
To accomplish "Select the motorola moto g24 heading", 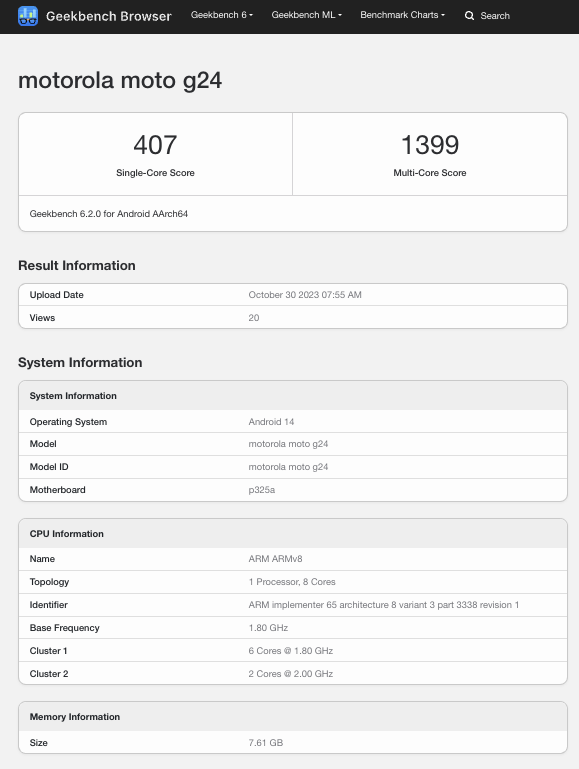I will coord(120,80).
